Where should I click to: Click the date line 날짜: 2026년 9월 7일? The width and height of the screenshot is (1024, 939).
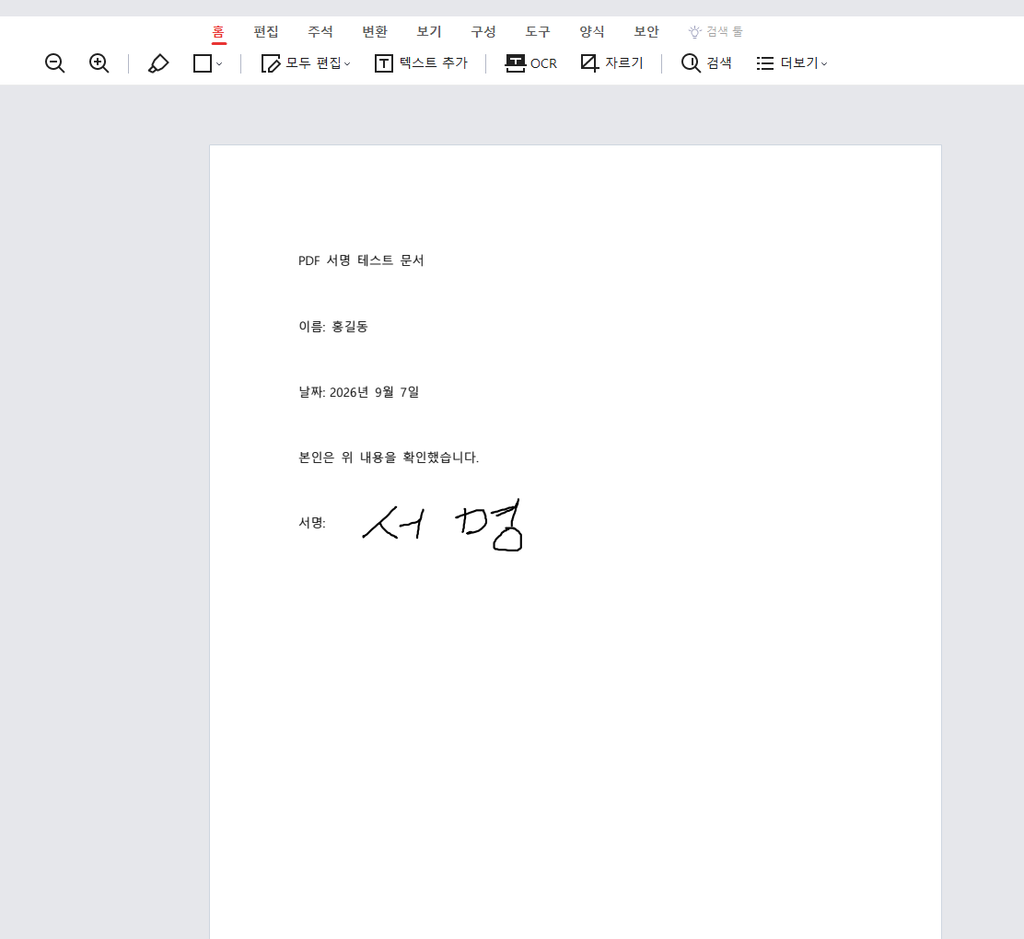[359, 392]
